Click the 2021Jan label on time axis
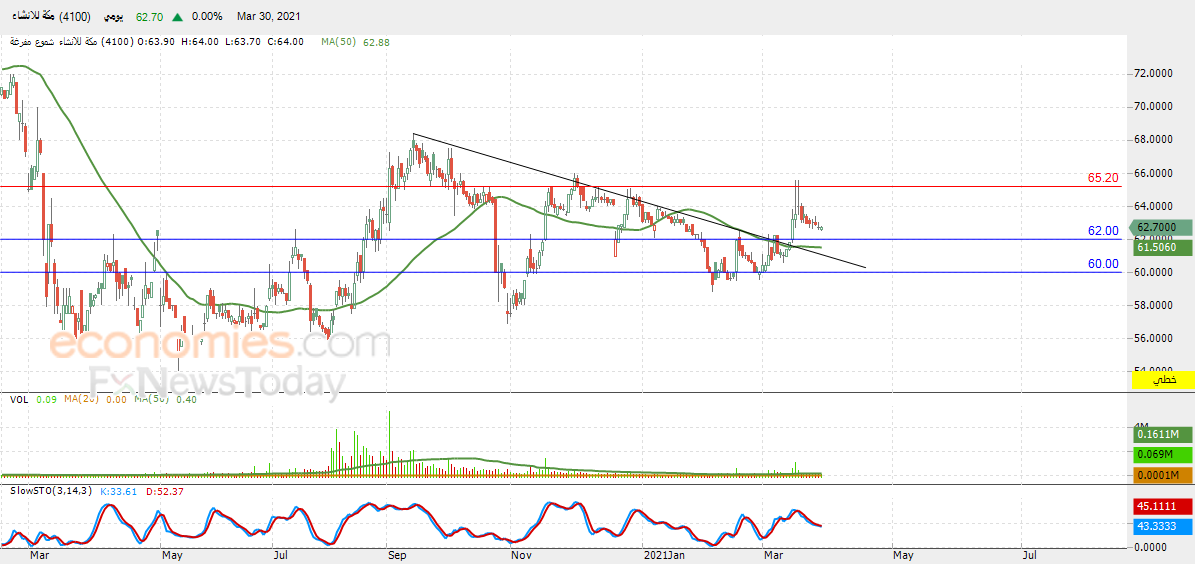This screenshot has width=1195, height=564. click(x=667, y=556)
